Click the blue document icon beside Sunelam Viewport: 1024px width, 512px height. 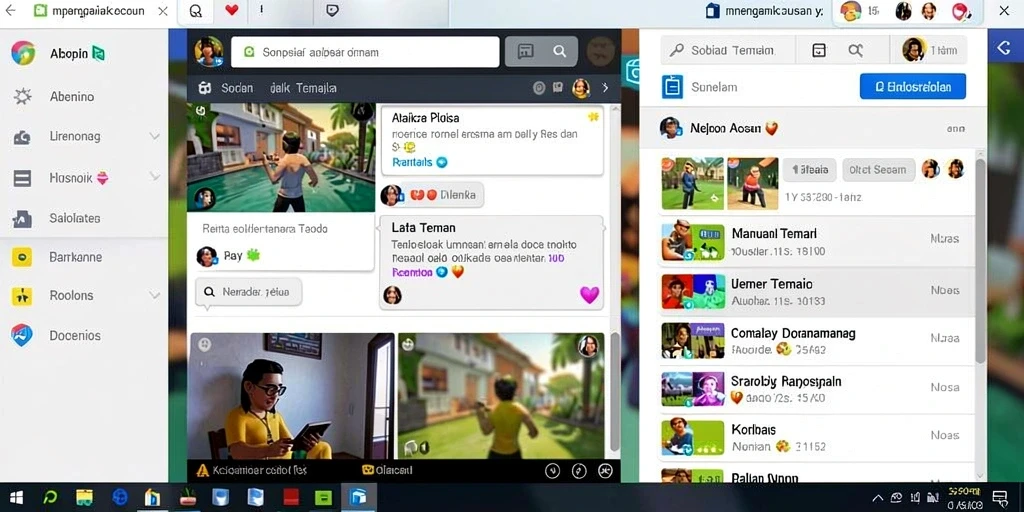click(672, 86)
